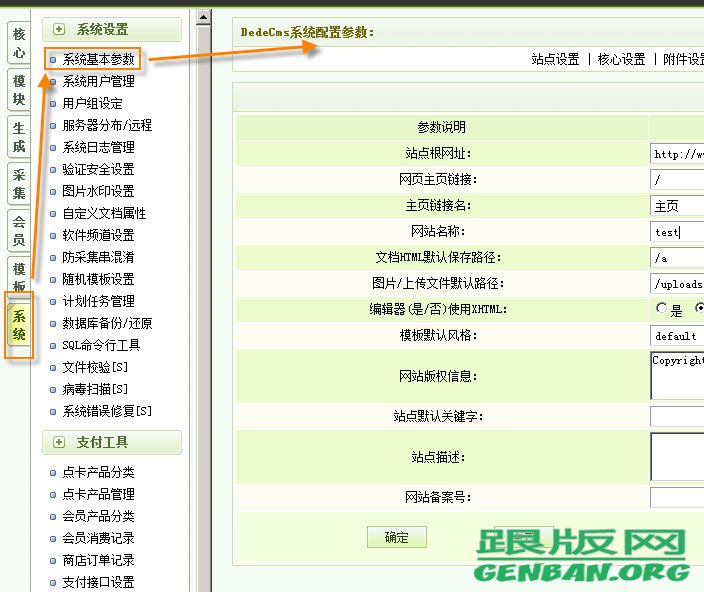Open the 生成 side tab
Viewport: 704px width, 592px height.
tap(19, 137)
